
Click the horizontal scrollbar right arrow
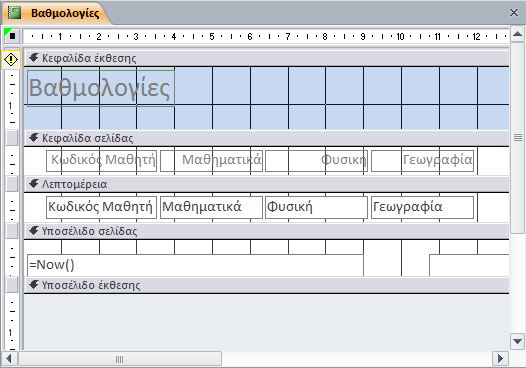coord(500,359)
